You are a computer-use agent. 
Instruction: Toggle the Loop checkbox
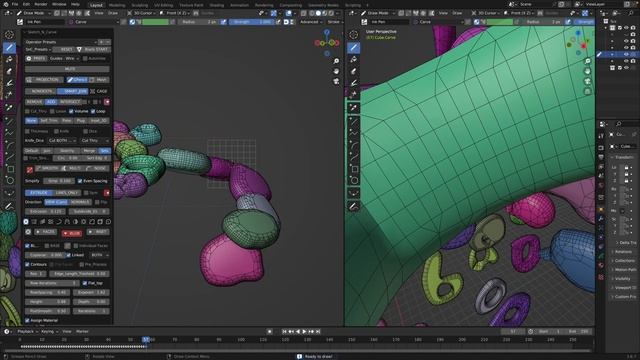(93, 111)
